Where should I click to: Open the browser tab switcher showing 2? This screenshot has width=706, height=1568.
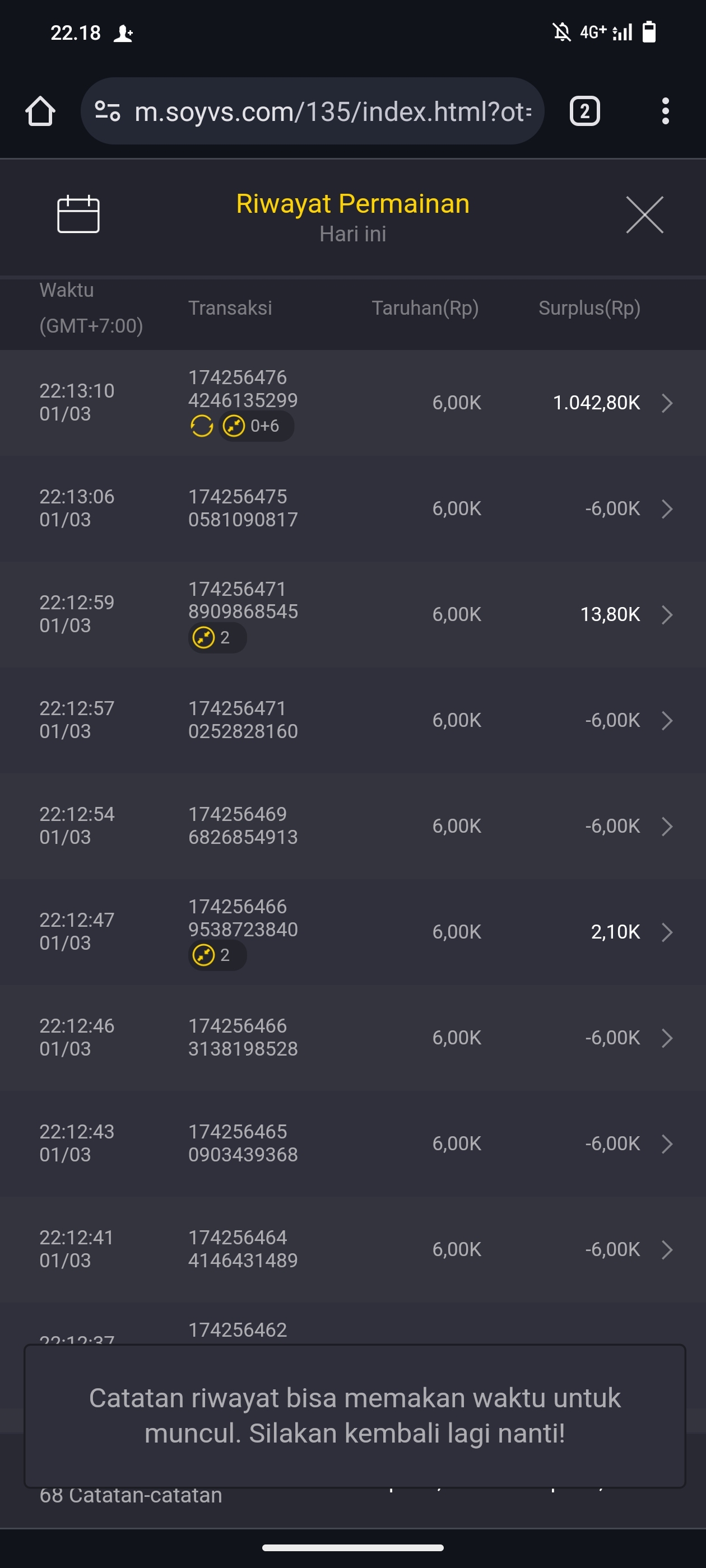click(x=584, y=111)
